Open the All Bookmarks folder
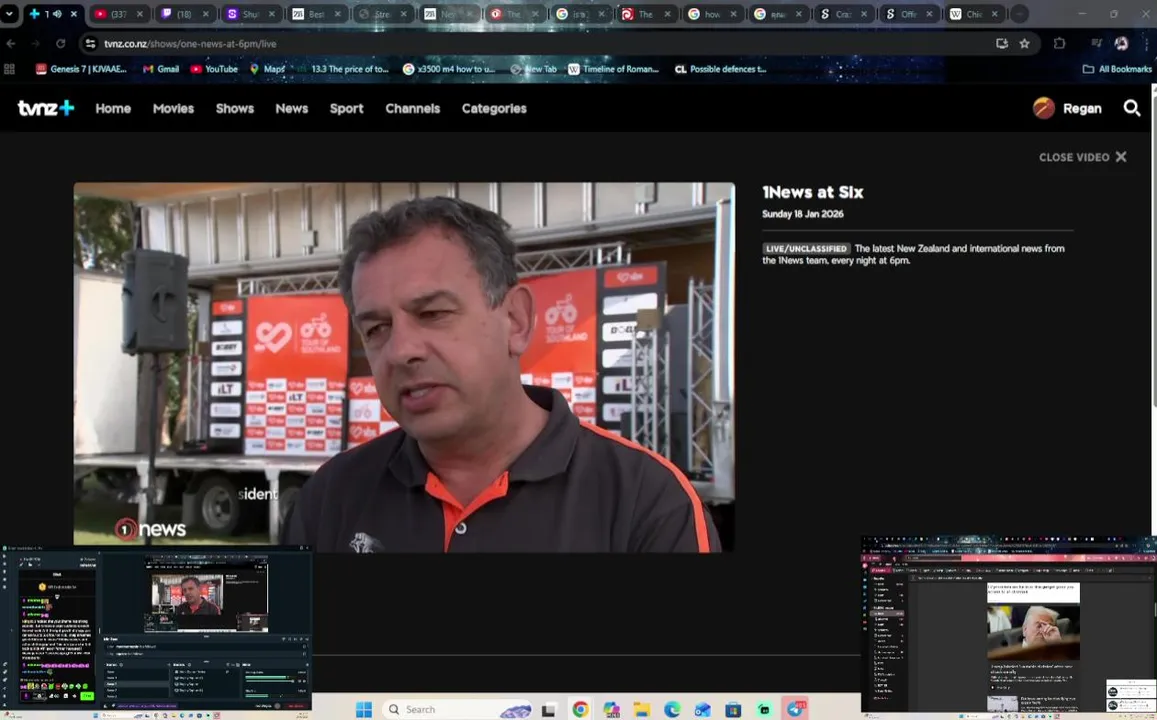Viewport: 1157px width, 720px height. 1116,69
